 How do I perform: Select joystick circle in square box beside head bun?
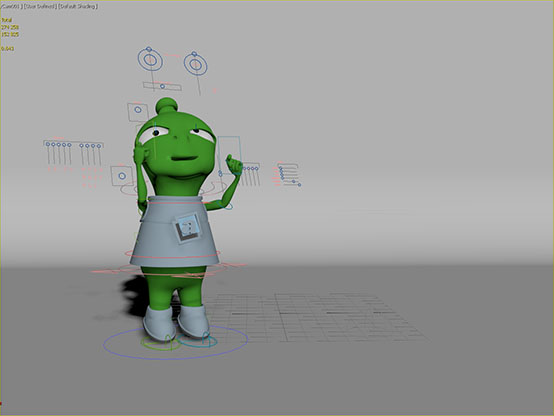138,110
